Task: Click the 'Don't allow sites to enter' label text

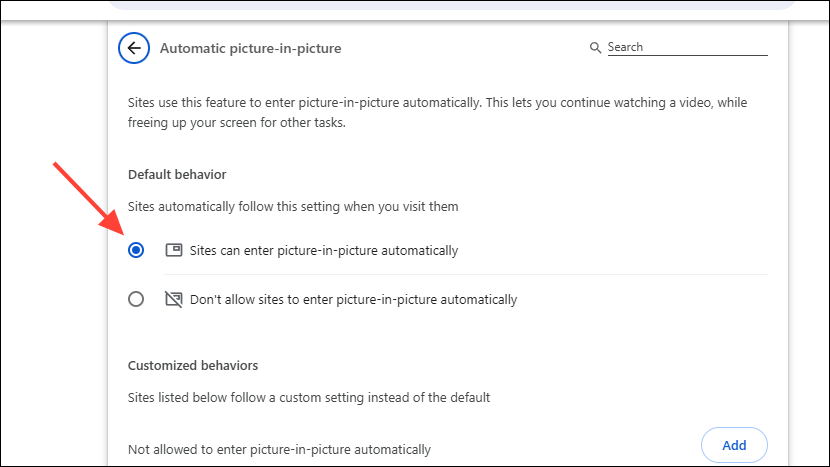Action: pos(353,299)
